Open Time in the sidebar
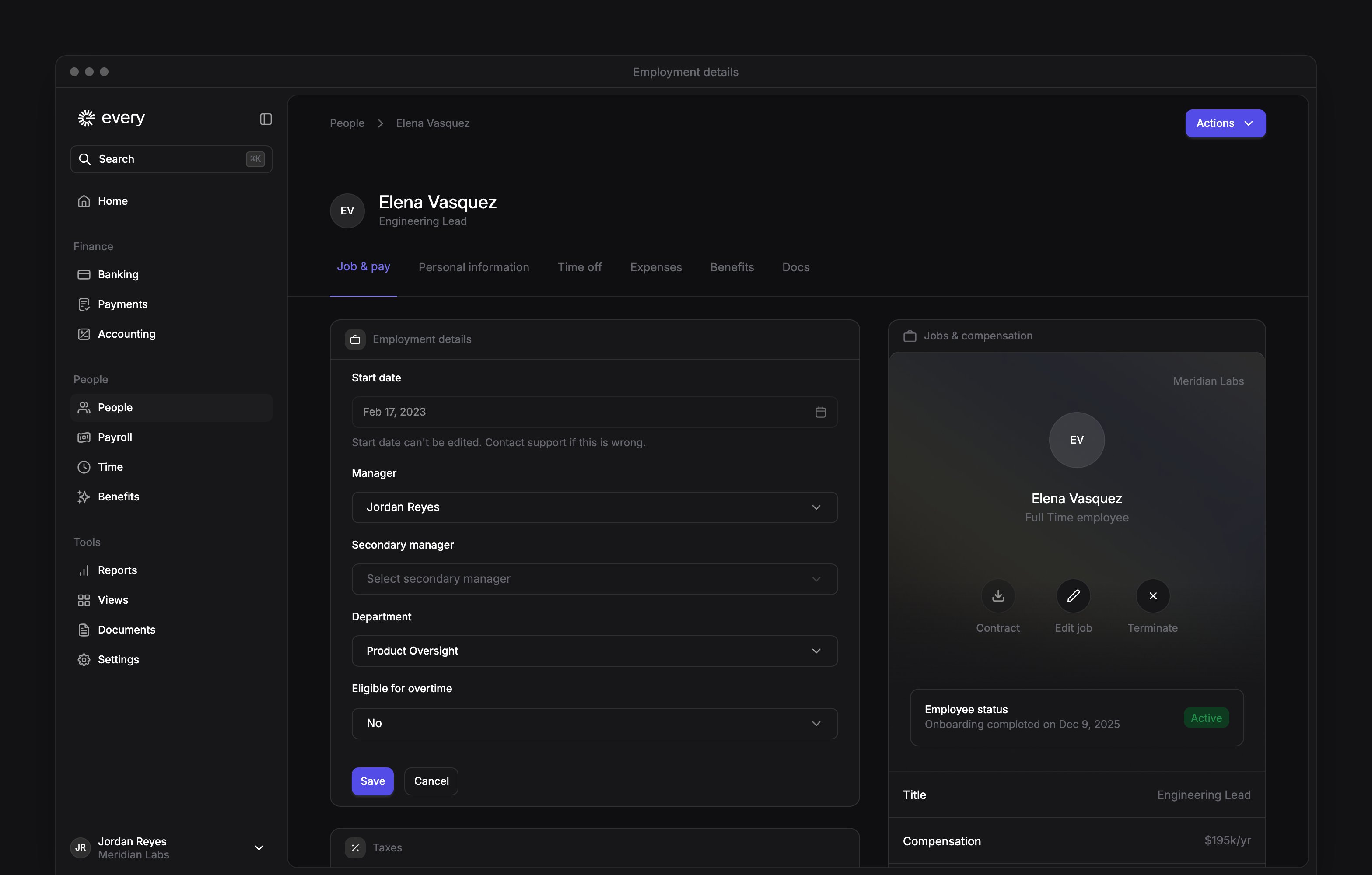This screenshot has height=875, width=1372. coord(171,467)
